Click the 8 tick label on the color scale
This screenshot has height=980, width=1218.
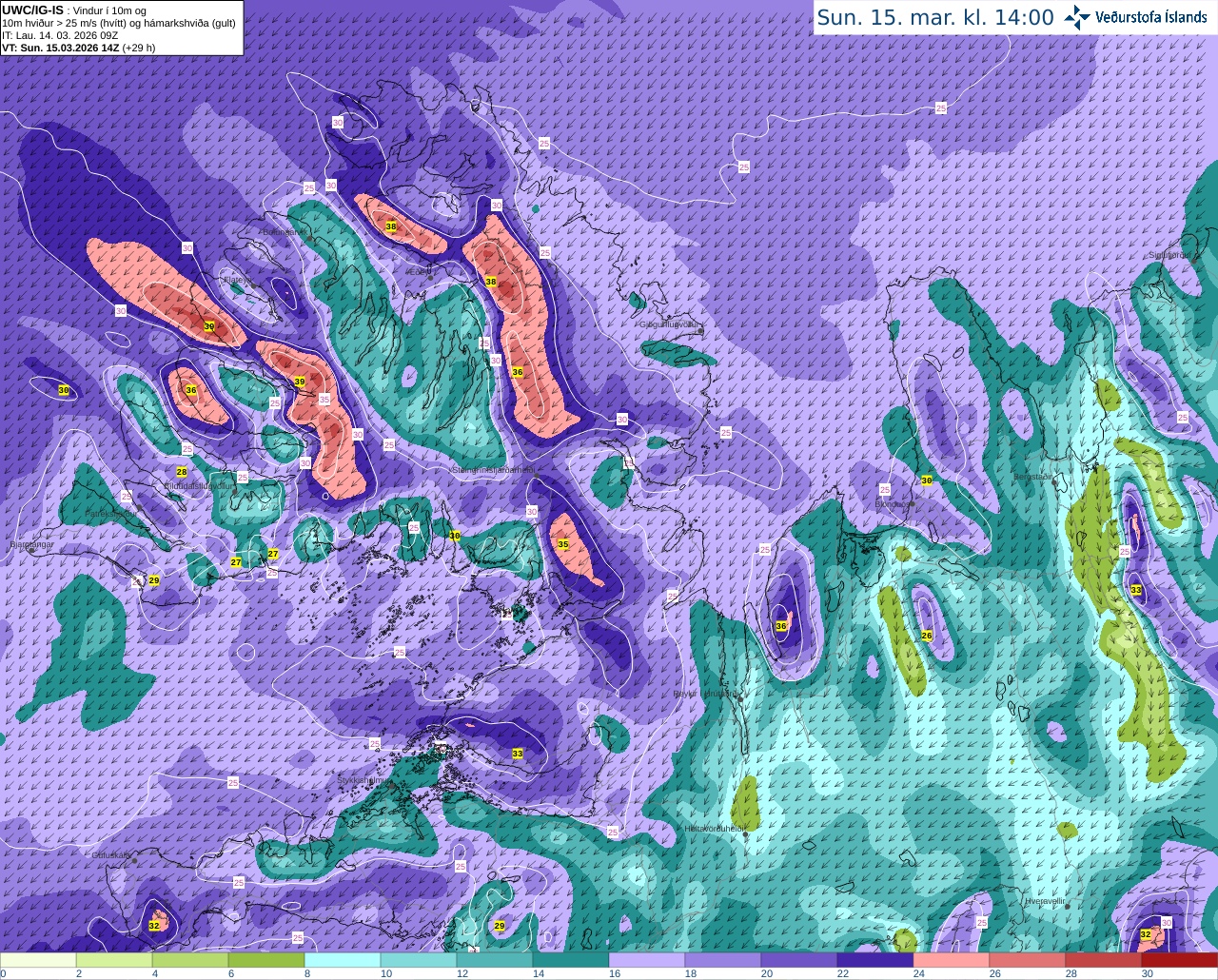click(306, 973)
